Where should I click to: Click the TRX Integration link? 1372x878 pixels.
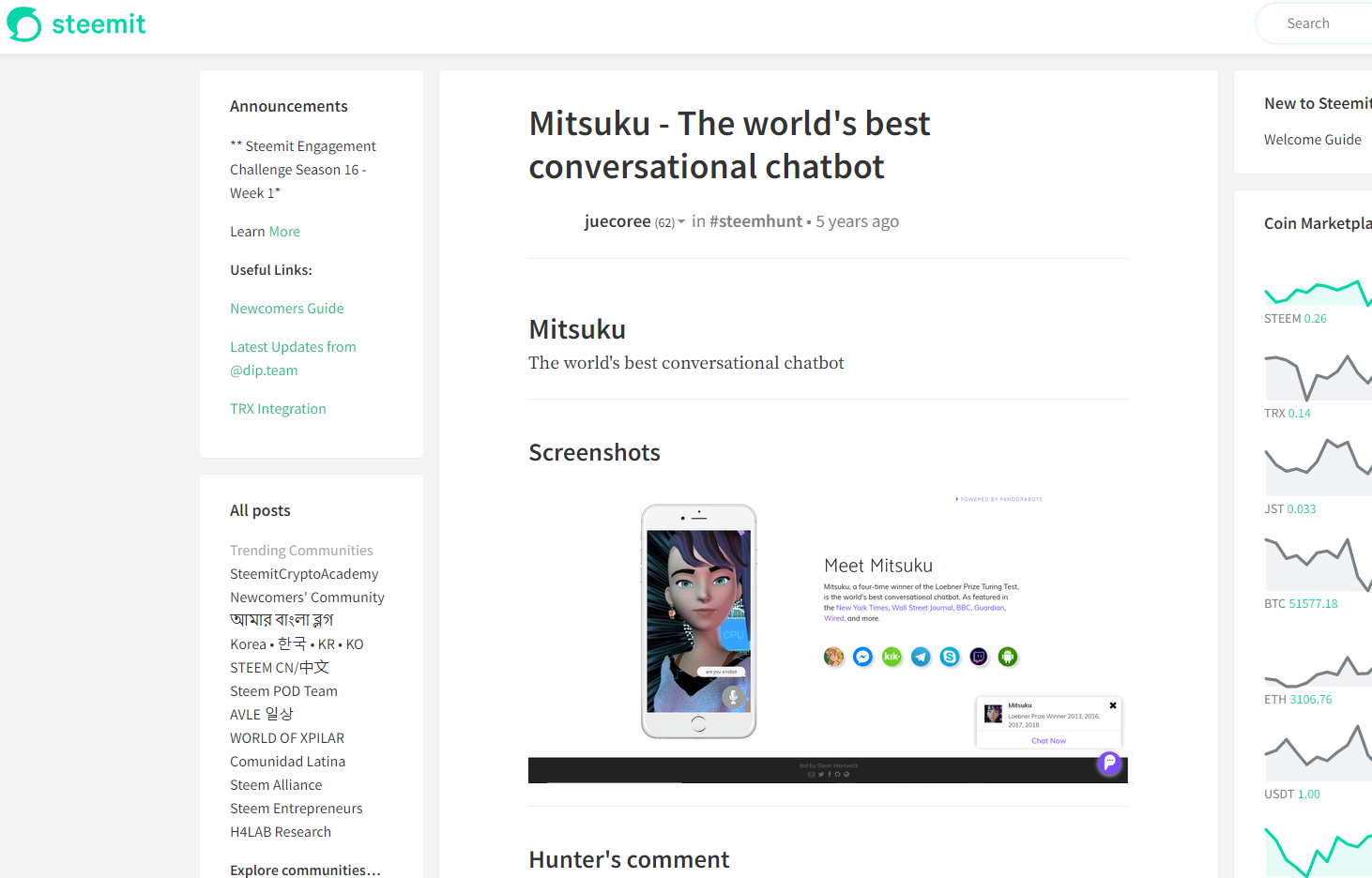[278, 409]
